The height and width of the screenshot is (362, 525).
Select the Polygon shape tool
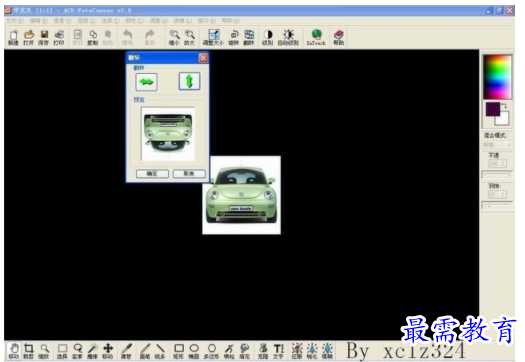pos(212,351)
